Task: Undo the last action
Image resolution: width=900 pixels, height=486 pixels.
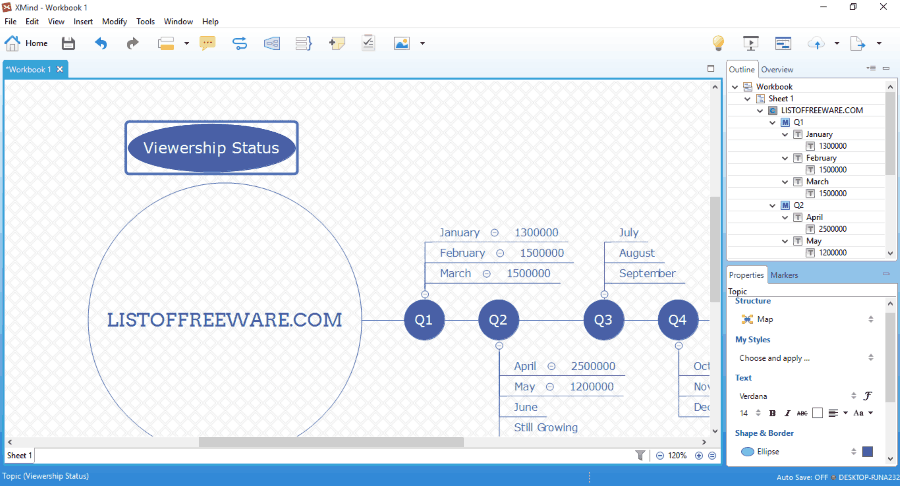Action: 101,43
